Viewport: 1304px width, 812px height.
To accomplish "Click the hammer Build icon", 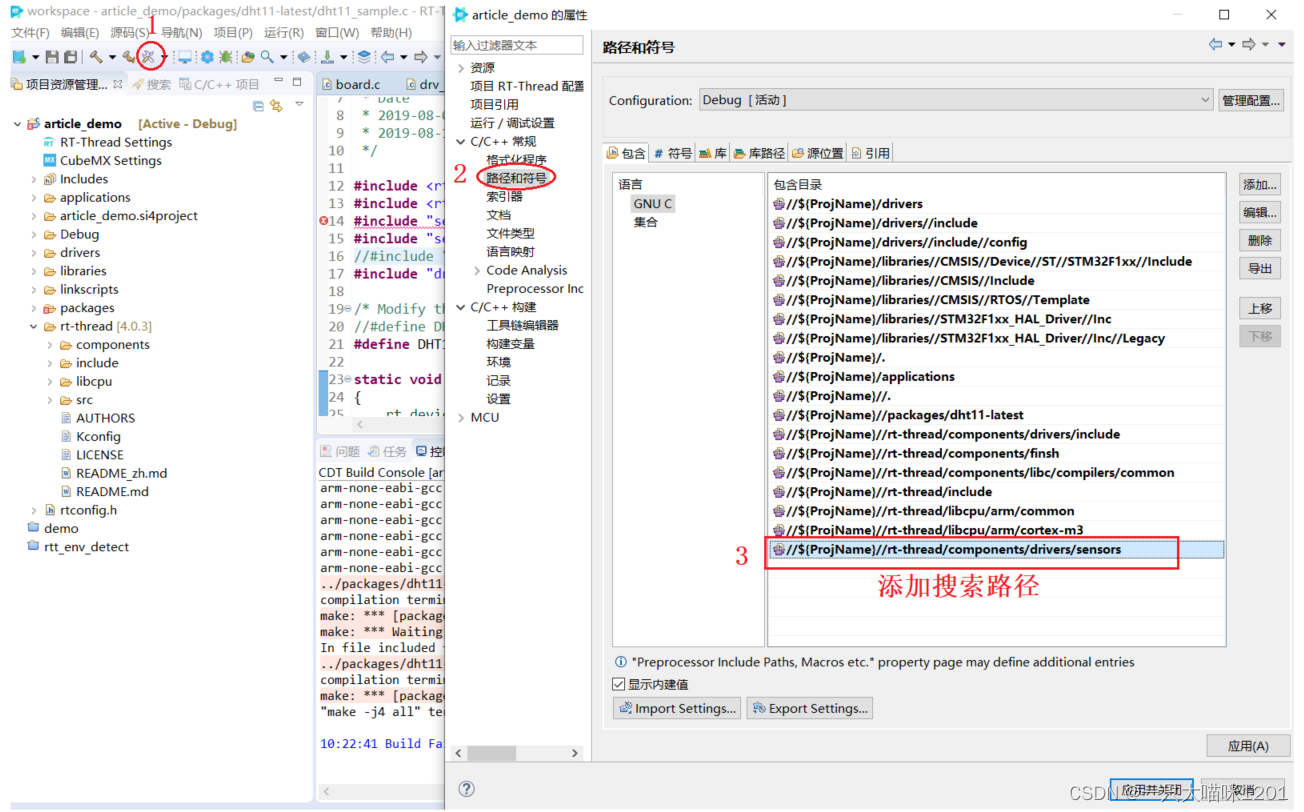I will [95, 57].
